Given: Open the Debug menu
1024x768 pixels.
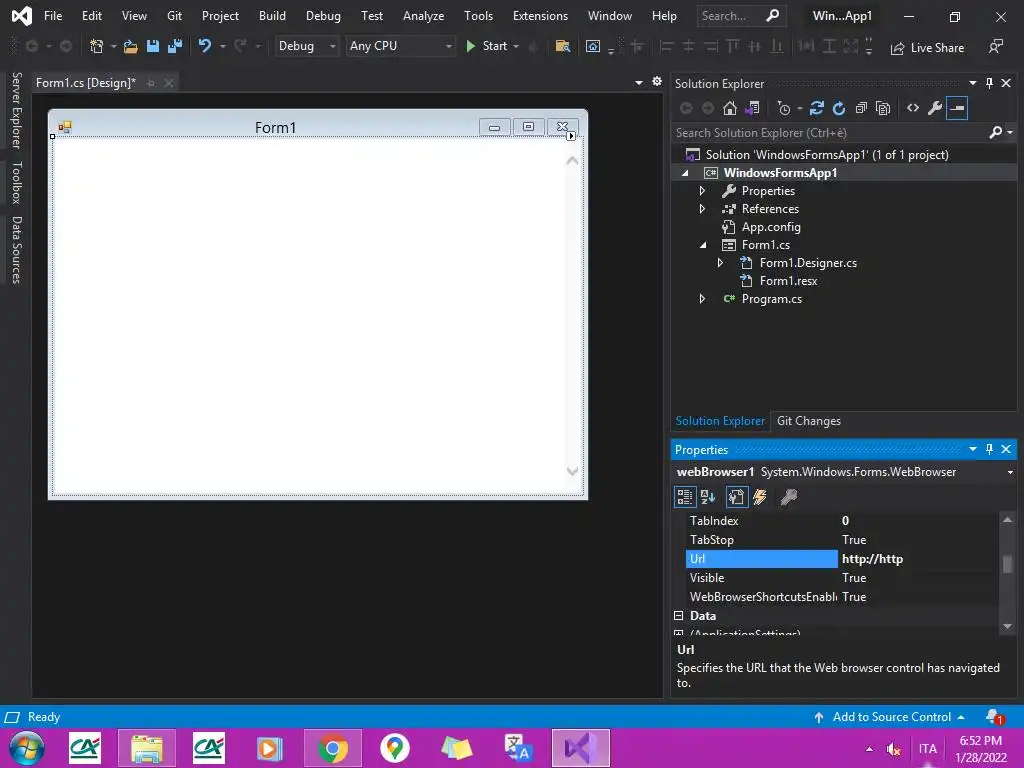Looking at the screenshot, I should [x=323, y=16].
